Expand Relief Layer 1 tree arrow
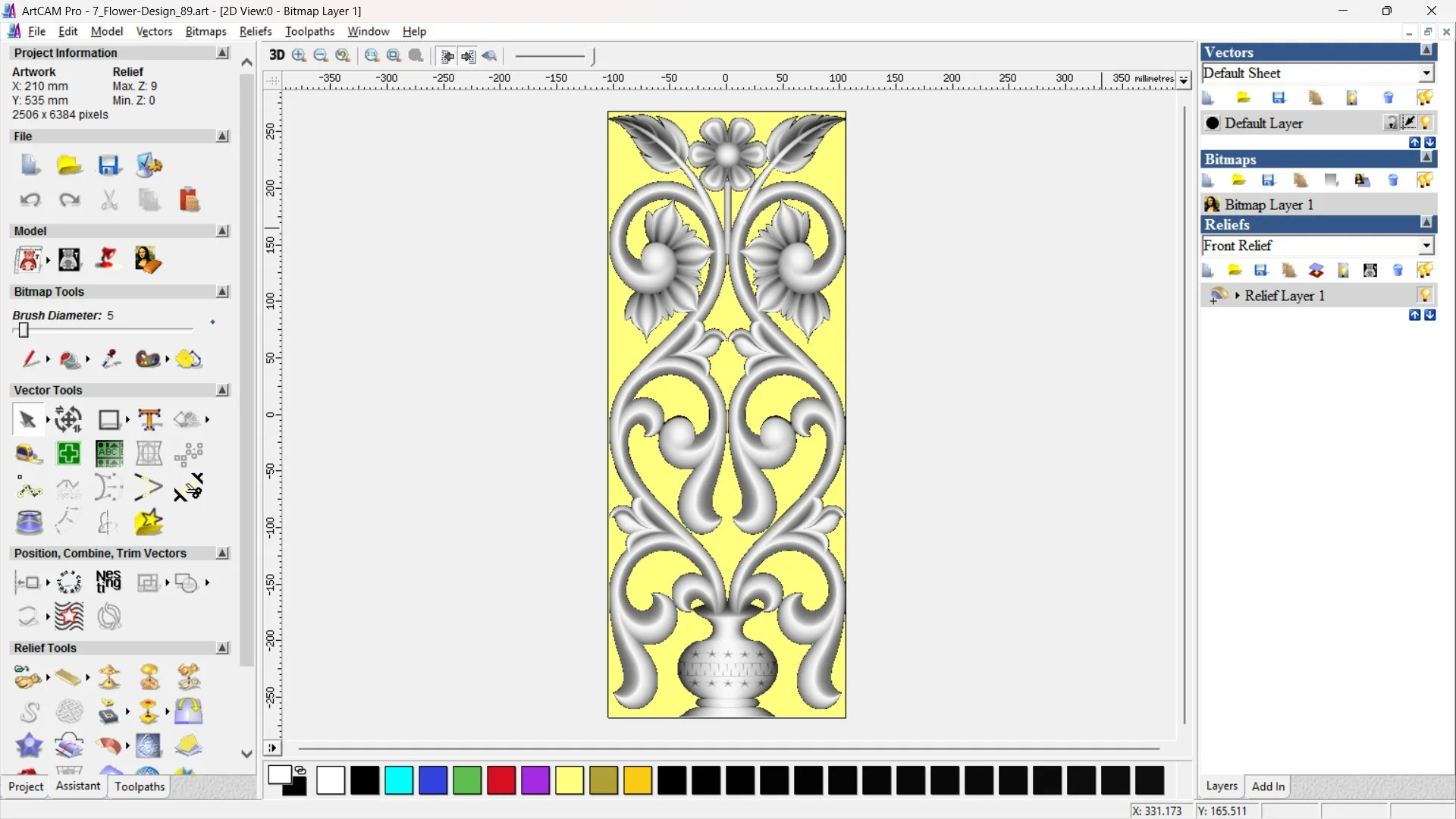This screenshot has height=819, width=1456. click(x=1237, y=296)
